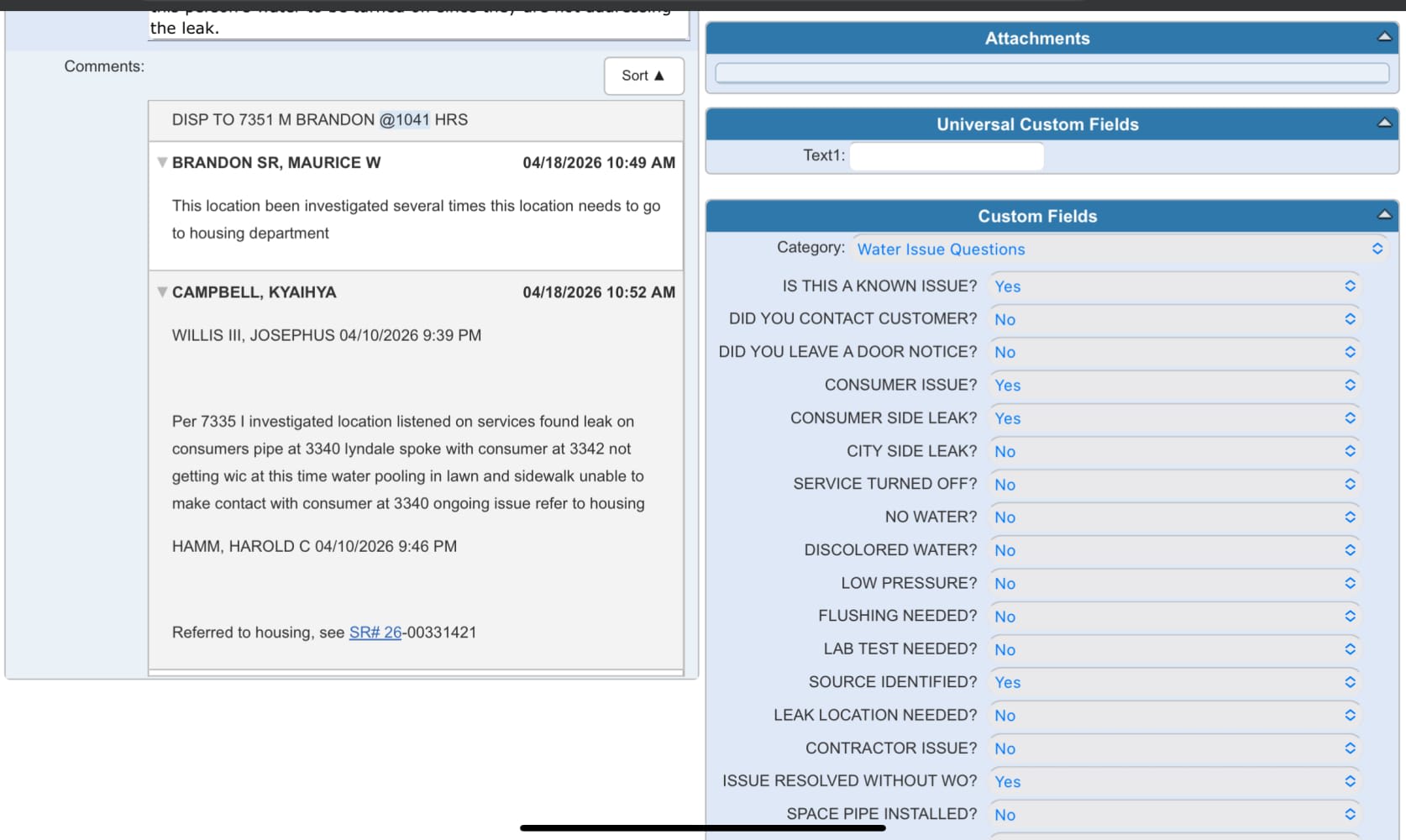Click the Text1 input field
1406x840 pixels.
947,155
